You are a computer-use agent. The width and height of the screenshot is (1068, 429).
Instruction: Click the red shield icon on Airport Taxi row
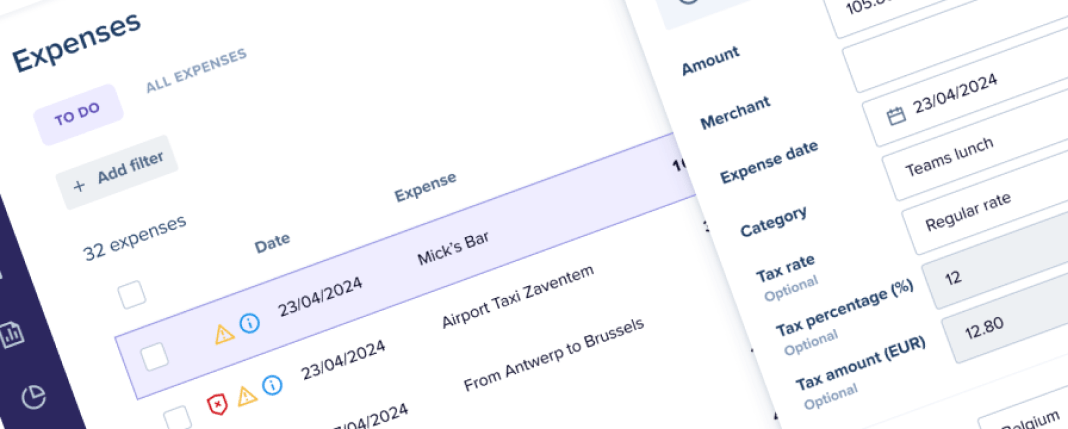217,403
